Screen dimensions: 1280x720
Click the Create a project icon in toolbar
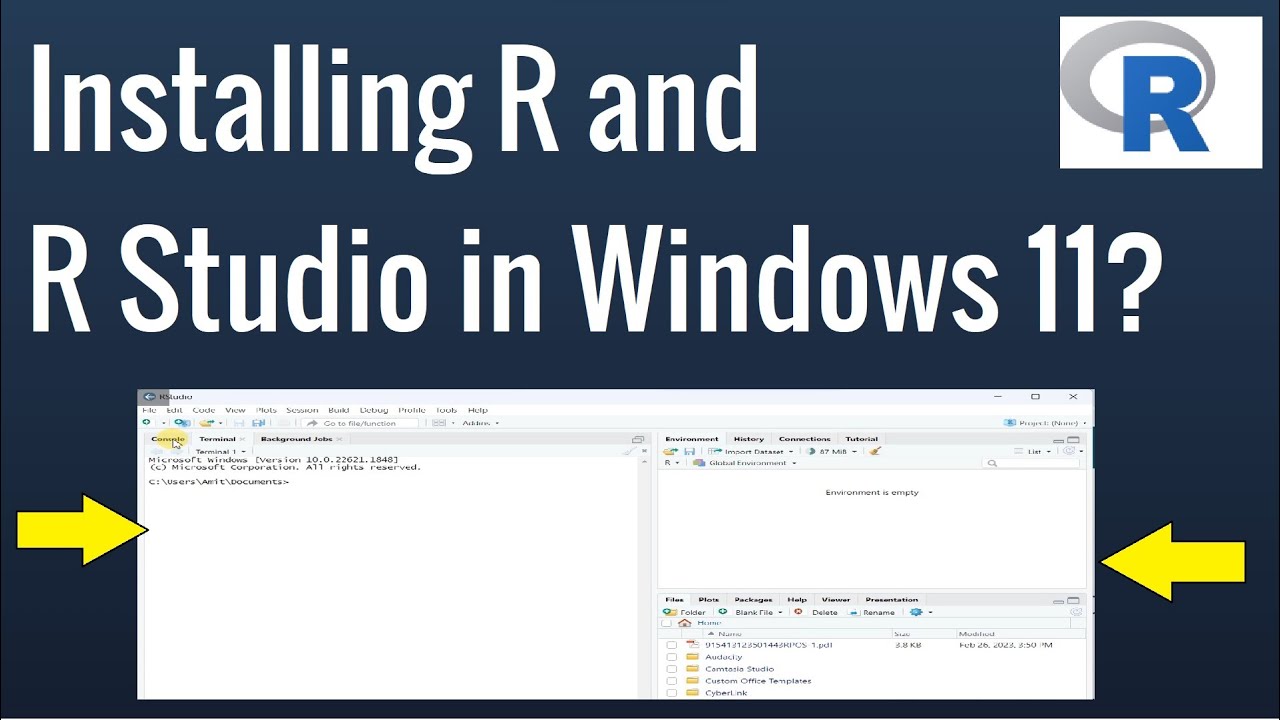(x=182, y=423)
